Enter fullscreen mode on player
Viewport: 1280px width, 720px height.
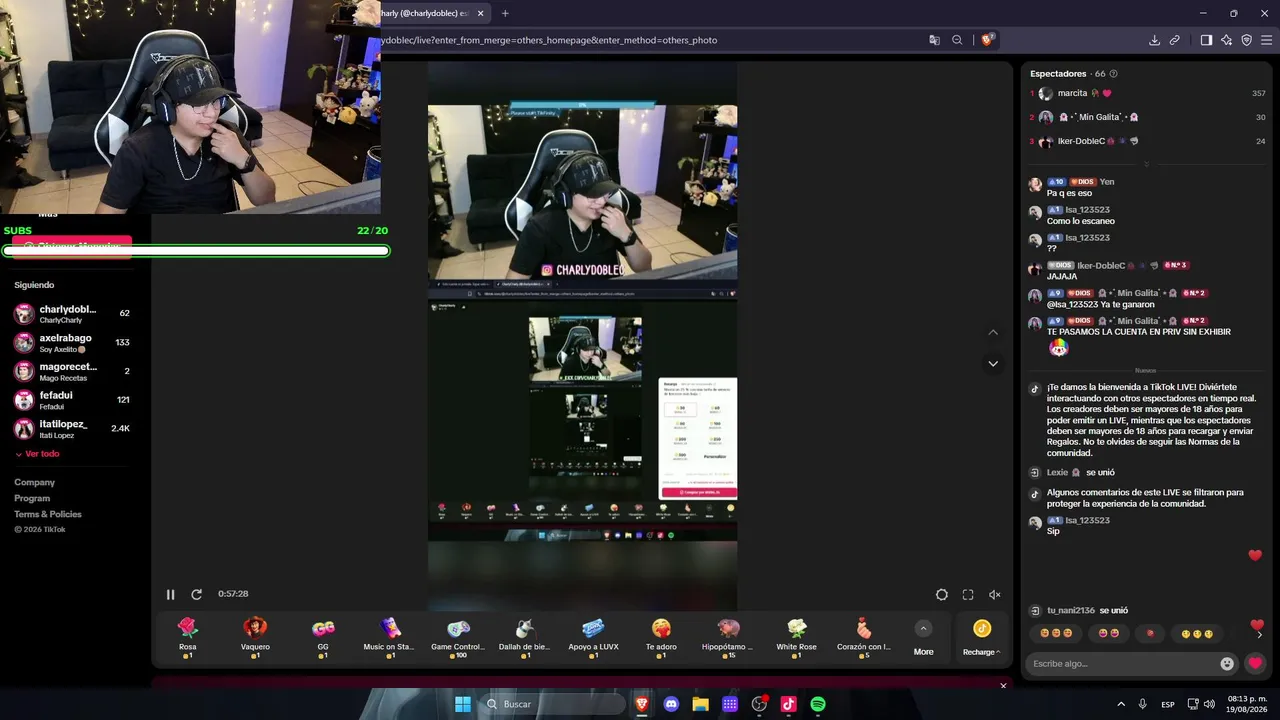point(968,594)
